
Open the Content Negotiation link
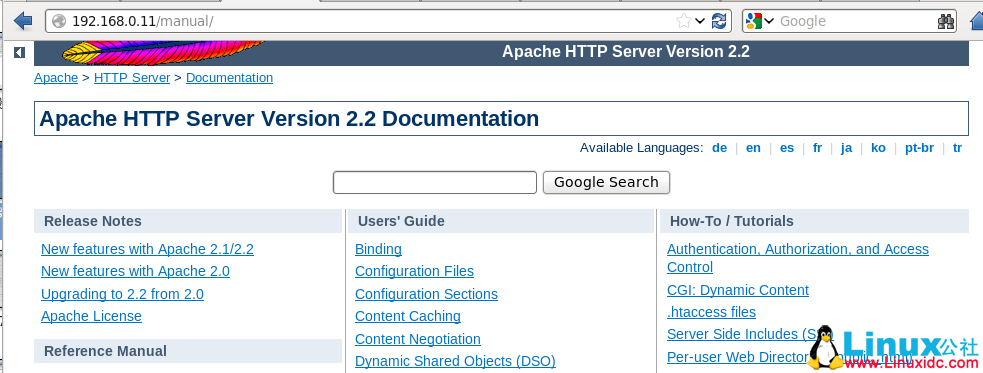[x=418, y=339]
